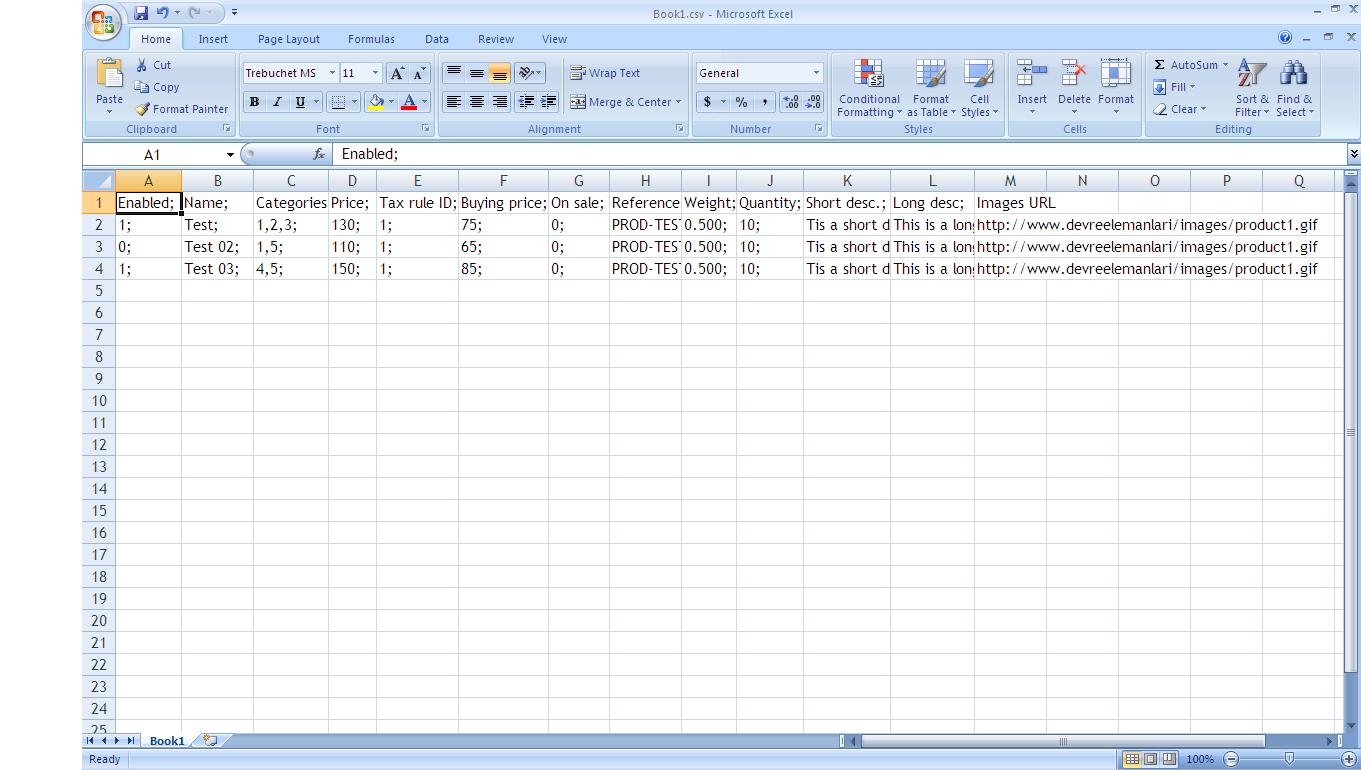
Task: Open Conditional Formatting options
Action: point(869,88)
